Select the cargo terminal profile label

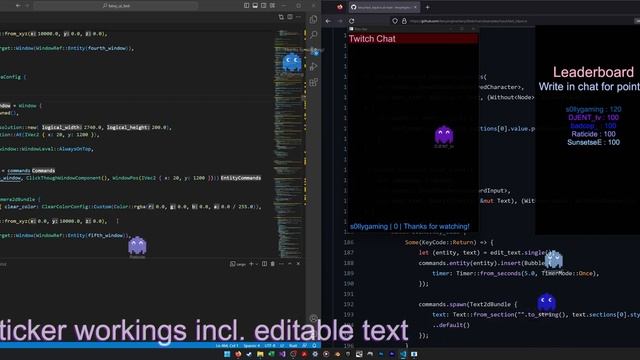click(238, 264)
